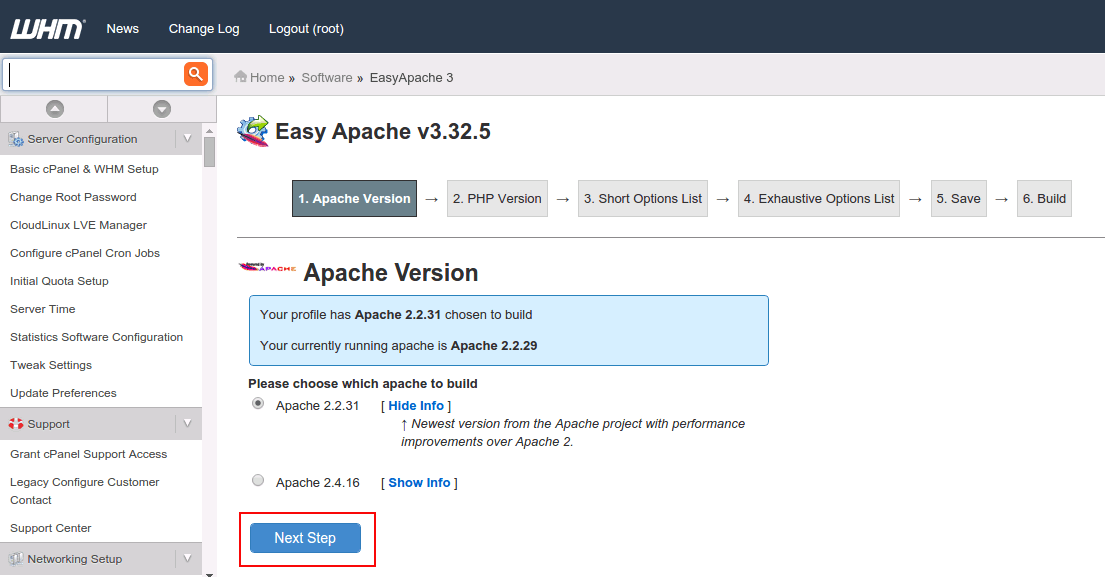Viewport: 1105px width, 577px height.
Task: Click the sidebar scroll-up arrow button
Action: 54,108
